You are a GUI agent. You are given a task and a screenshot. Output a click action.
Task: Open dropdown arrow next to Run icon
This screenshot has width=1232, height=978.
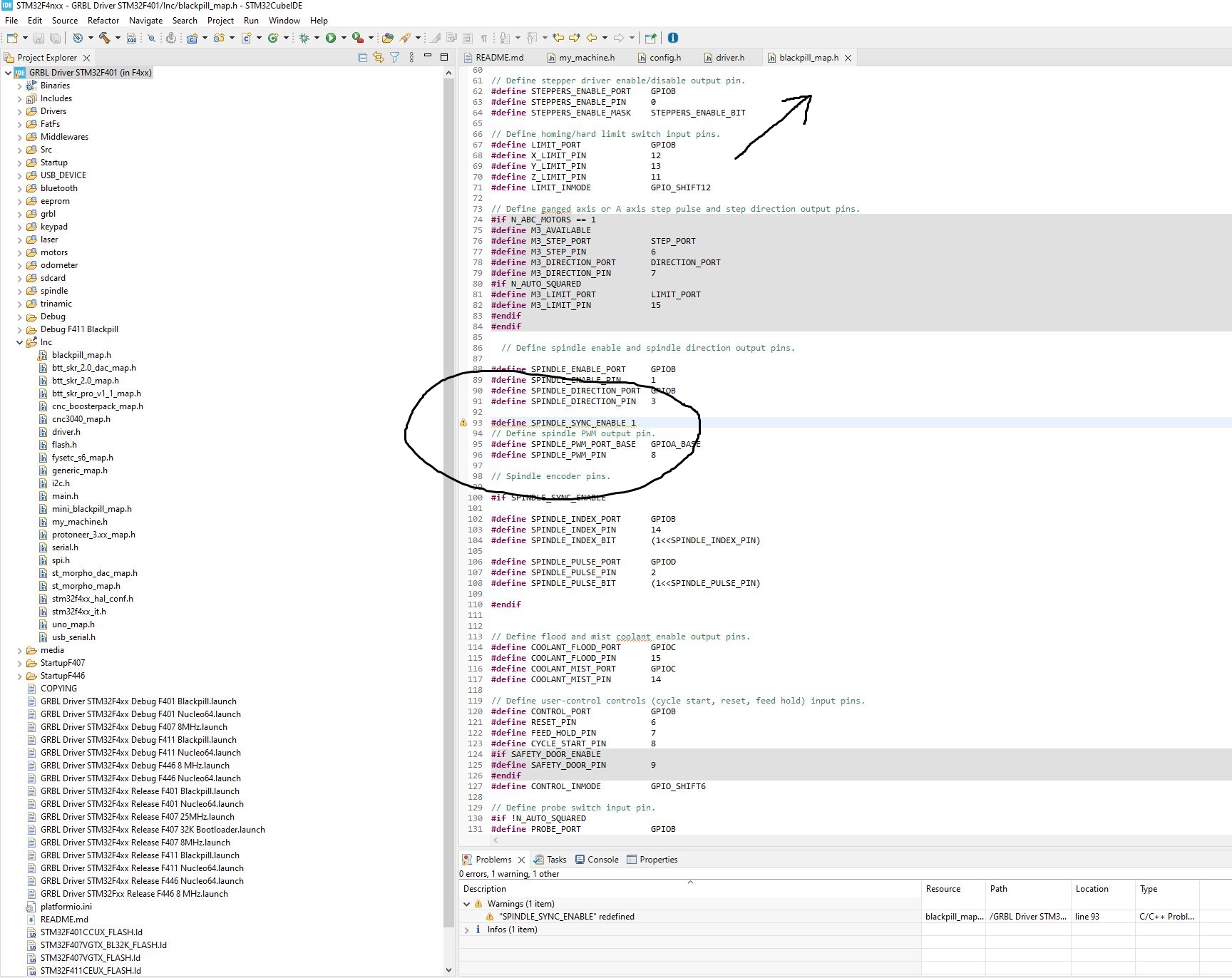click(x=344, y=38)
